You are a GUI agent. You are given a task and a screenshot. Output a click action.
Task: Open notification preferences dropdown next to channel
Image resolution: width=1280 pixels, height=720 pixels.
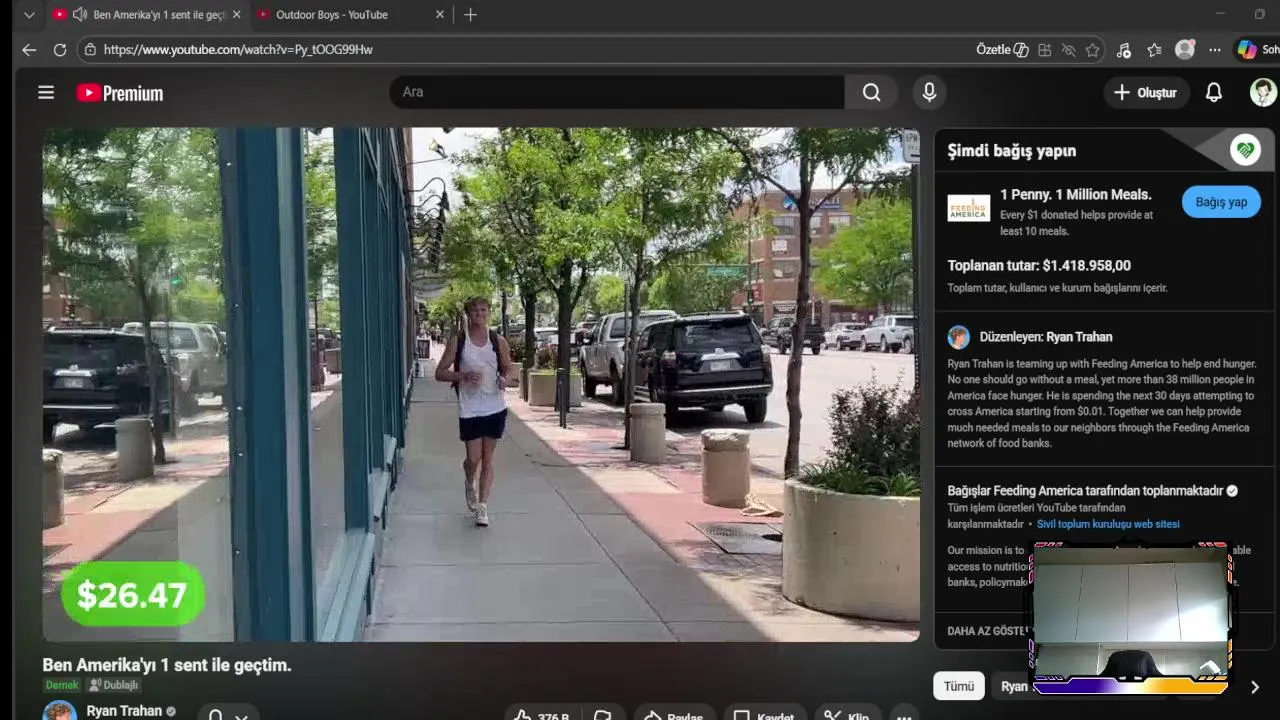(x=228, y=714)
